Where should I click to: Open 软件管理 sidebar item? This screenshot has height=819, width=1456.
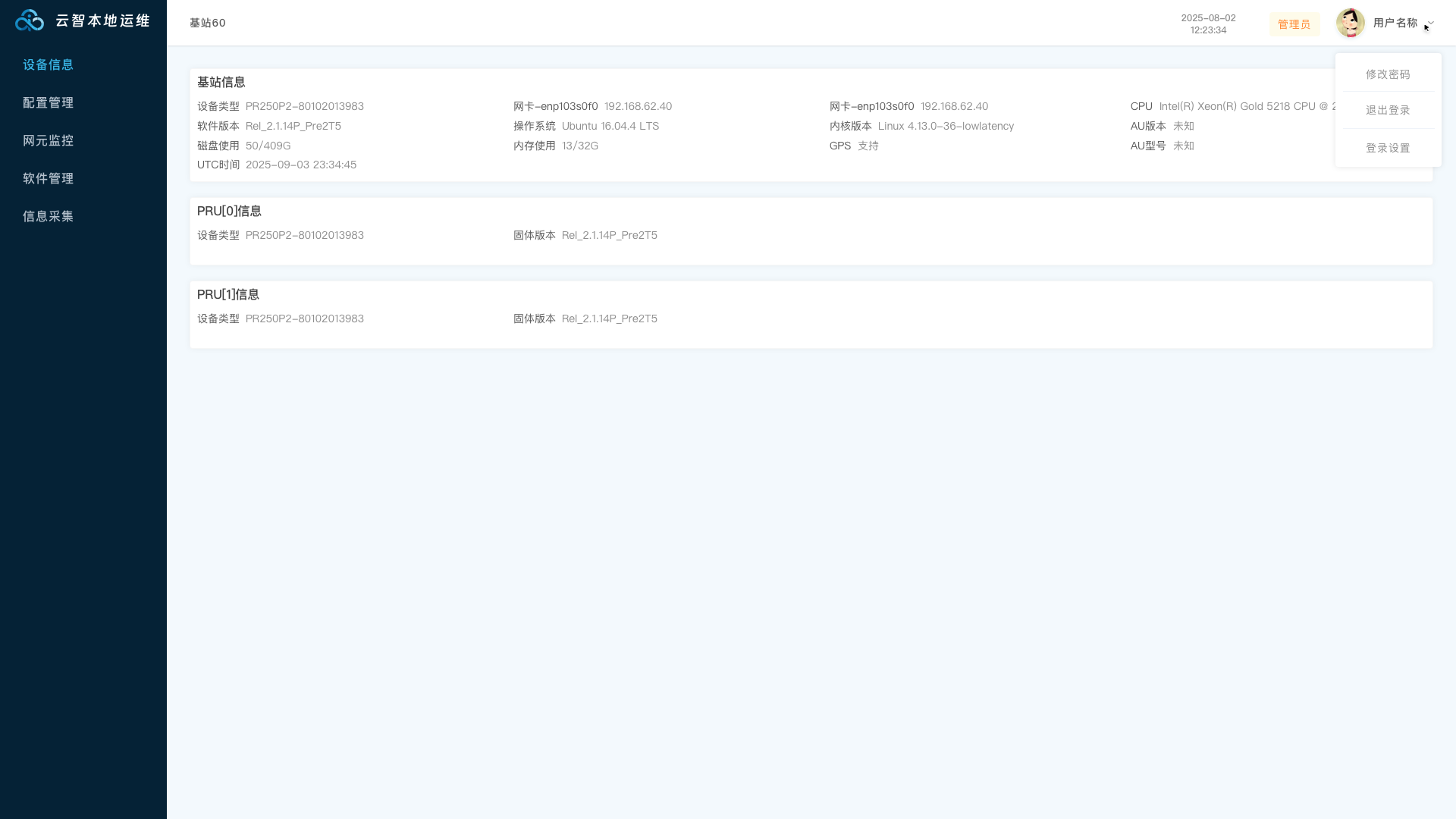pos(49,178)
